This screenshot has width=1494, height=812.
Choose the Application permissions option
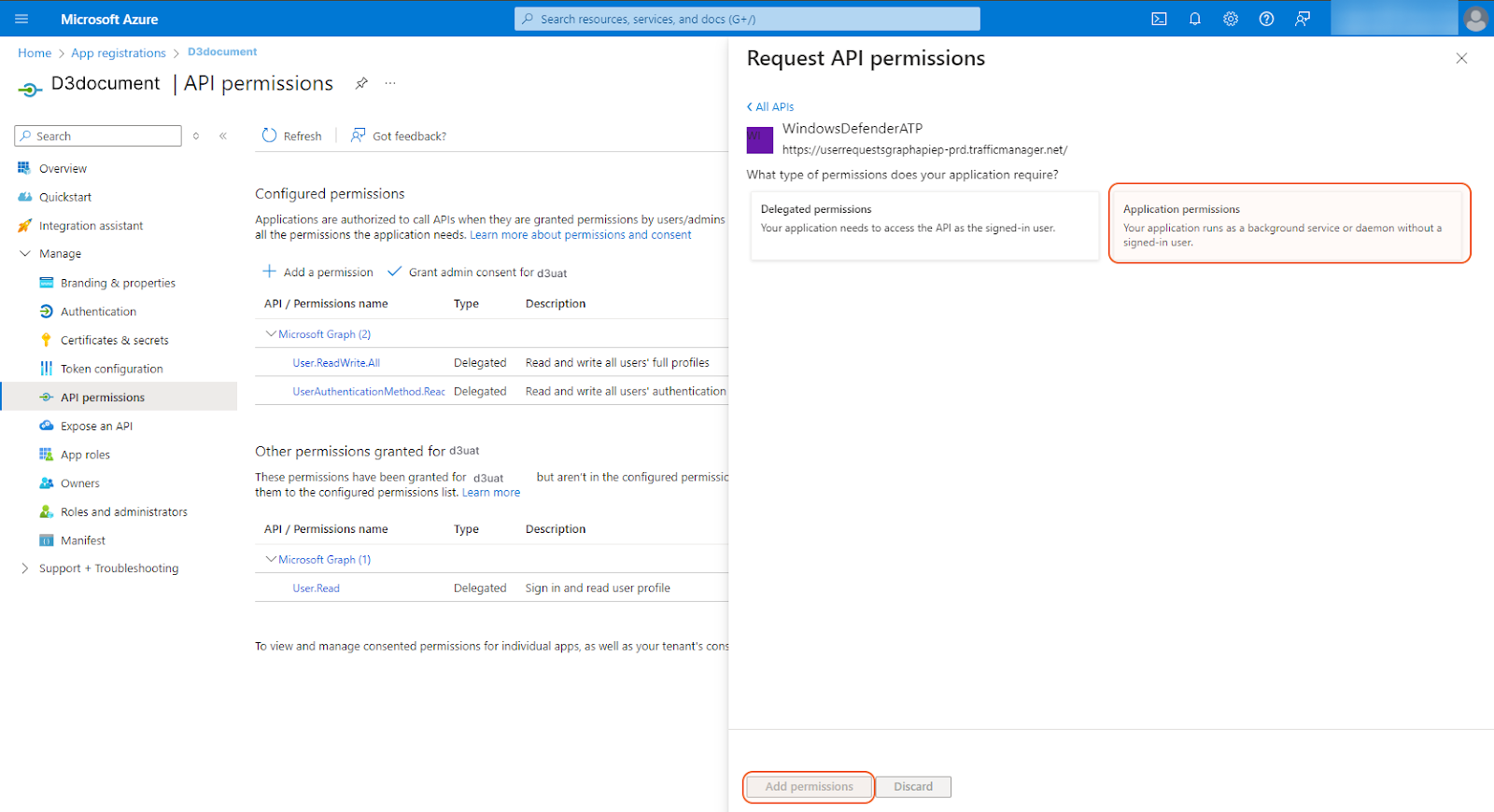coord(1289,224)
